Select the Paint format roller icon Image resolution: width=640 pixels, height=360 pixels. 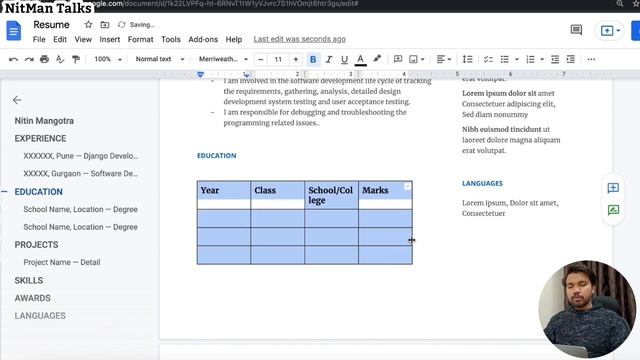[x=76, y=60]
